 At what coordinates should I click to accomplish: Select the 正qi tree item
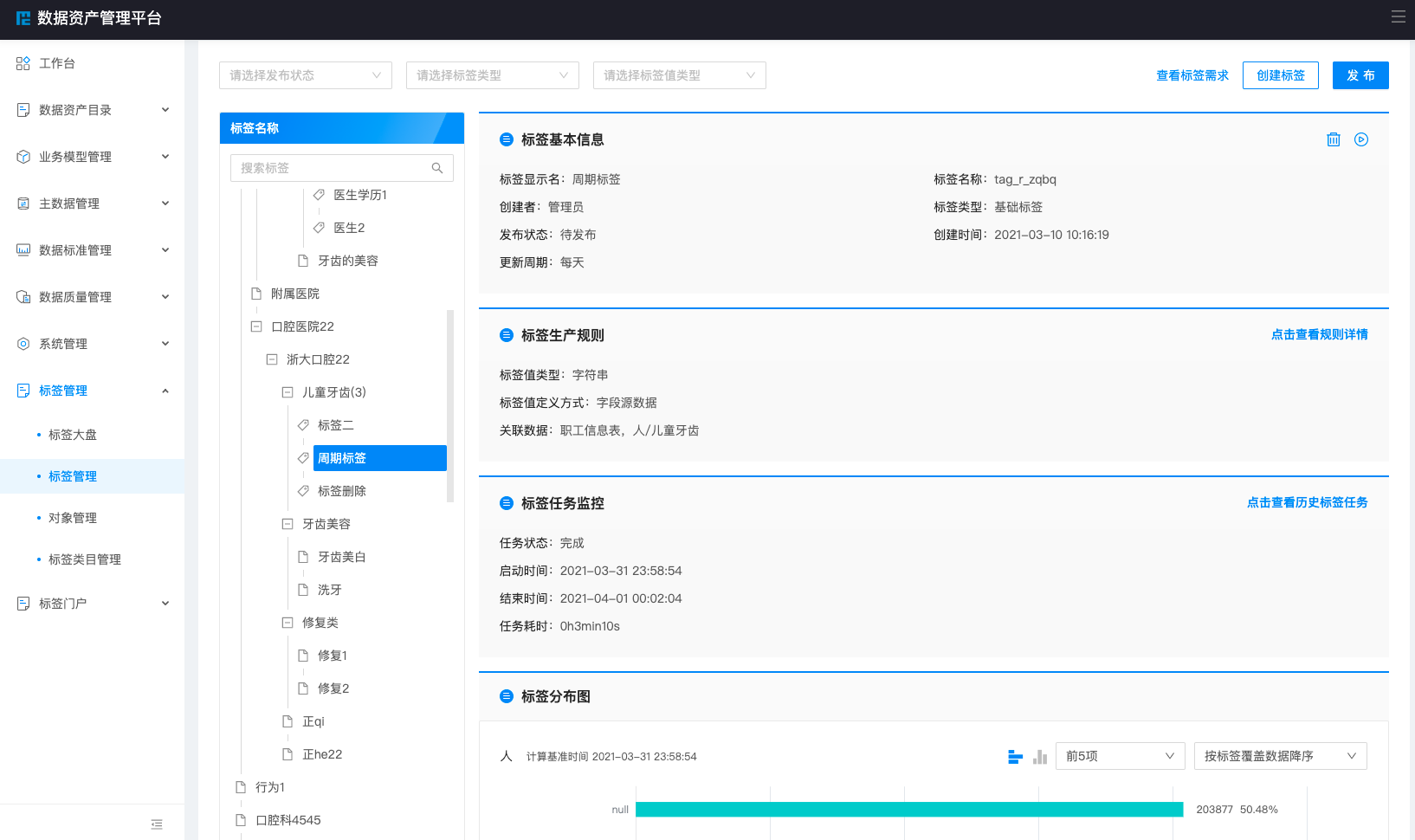tap(313, 721)
